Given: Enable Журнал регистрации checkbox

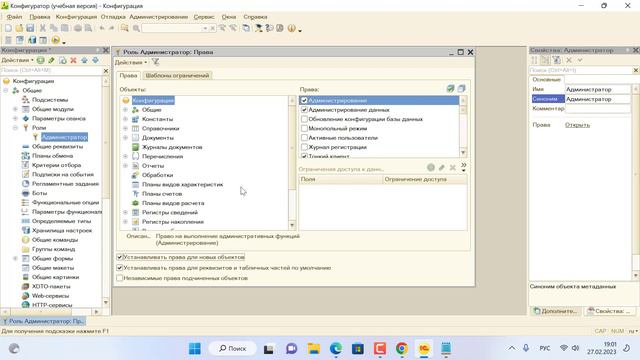Looking at the screenshot, I should click(x=304, y=147).
